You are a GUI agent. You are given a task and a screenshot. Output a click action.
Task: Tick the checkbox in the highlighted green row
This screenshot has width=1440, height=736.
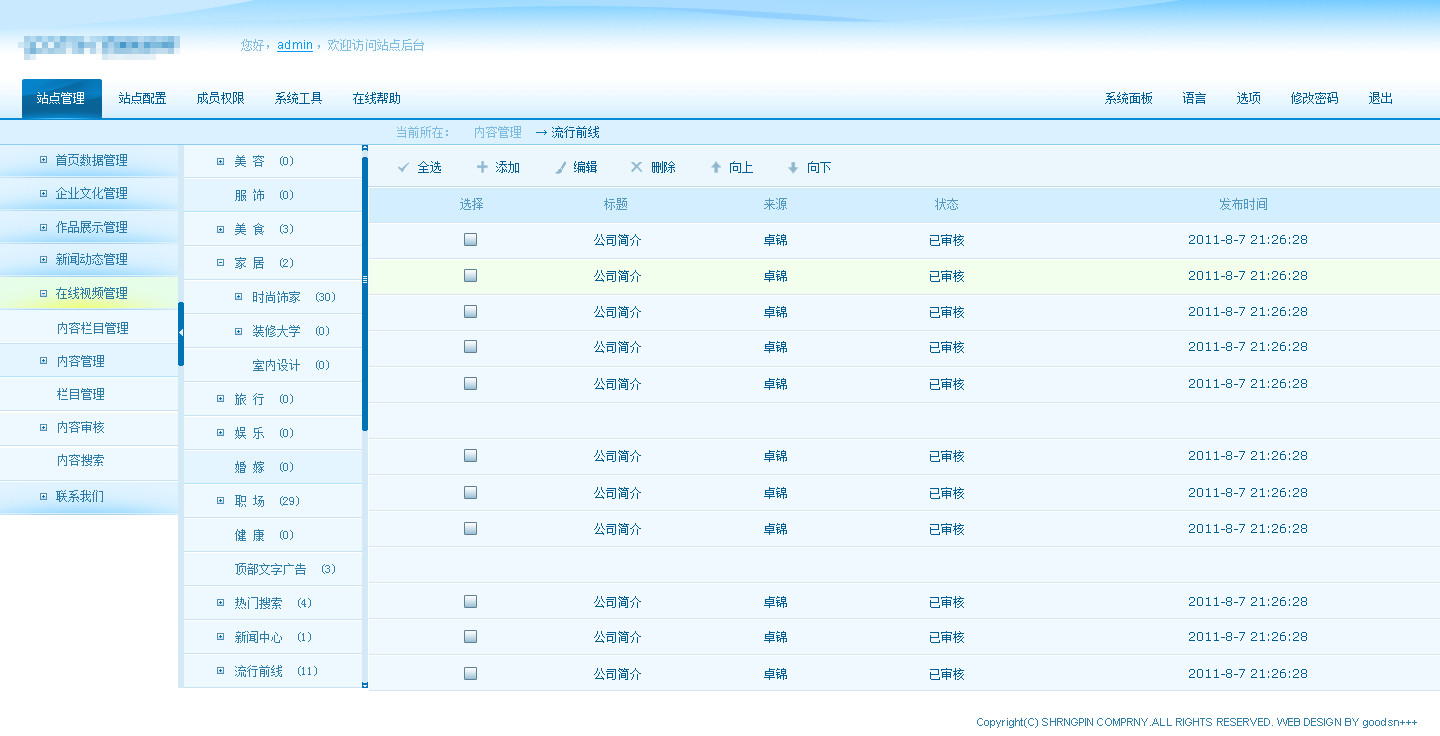(x=471, y=276)
